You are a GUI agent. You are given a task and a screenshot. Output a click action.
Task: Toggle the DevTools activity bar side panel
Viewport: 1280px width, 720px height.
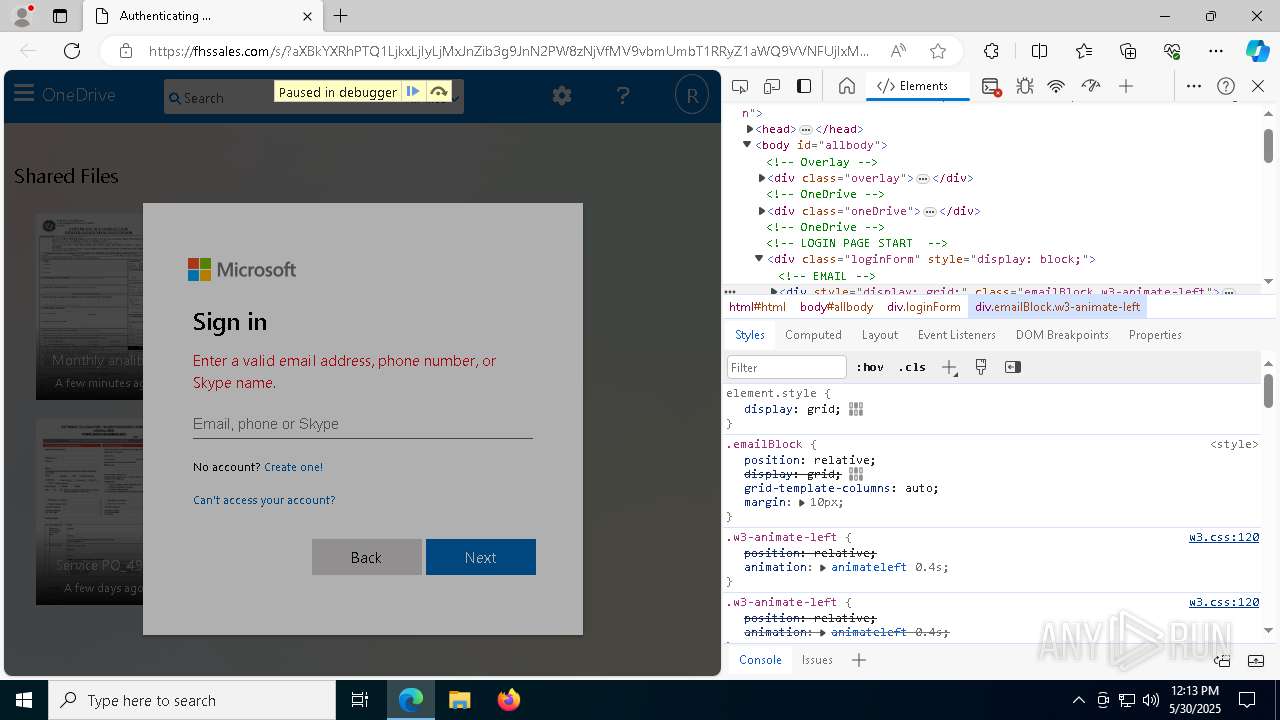tap(804, 86)
